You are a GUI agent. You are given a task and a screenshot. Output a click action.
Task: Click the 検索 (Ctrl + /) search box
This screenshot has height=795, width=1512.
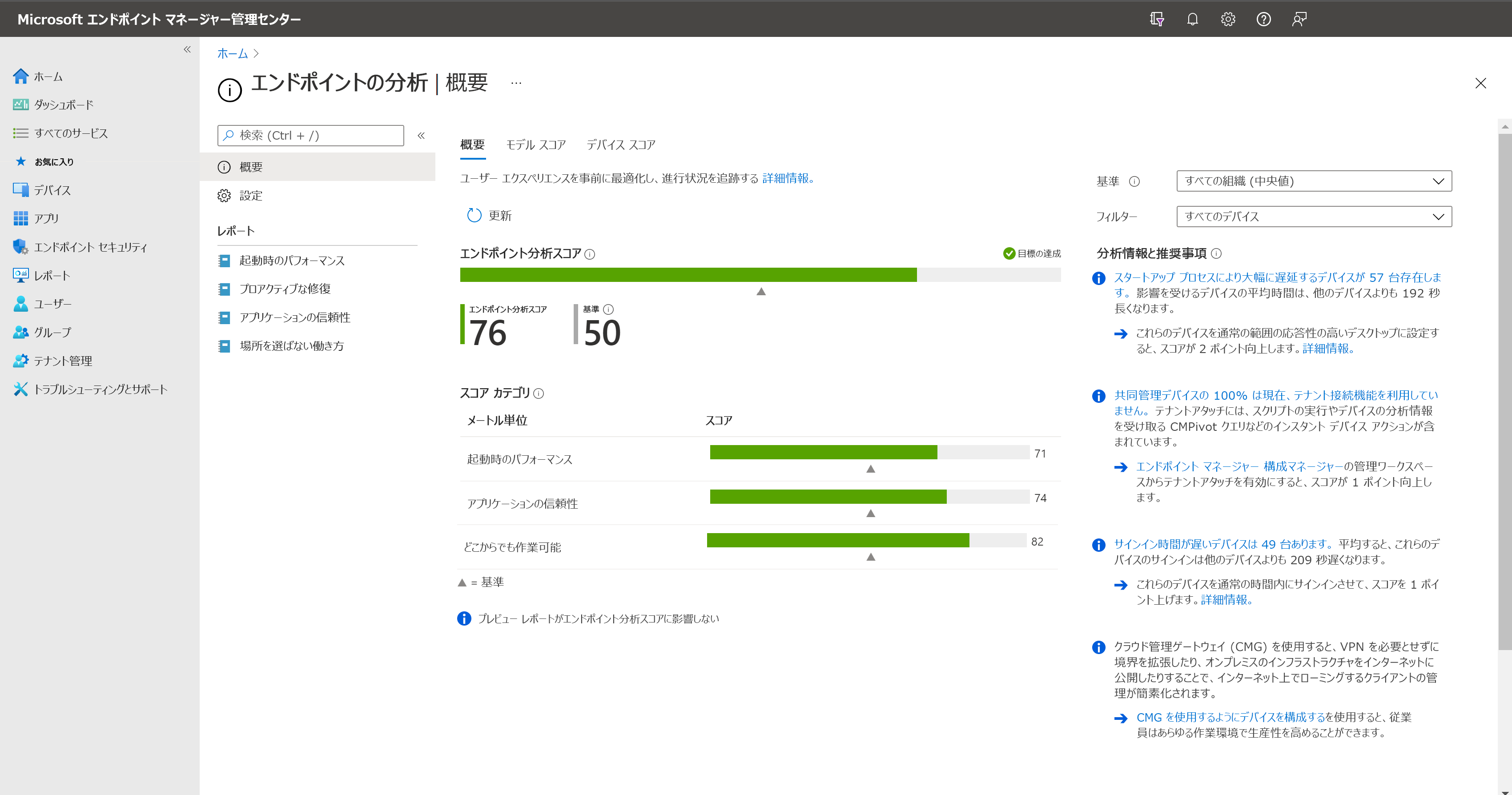point(310,136)
